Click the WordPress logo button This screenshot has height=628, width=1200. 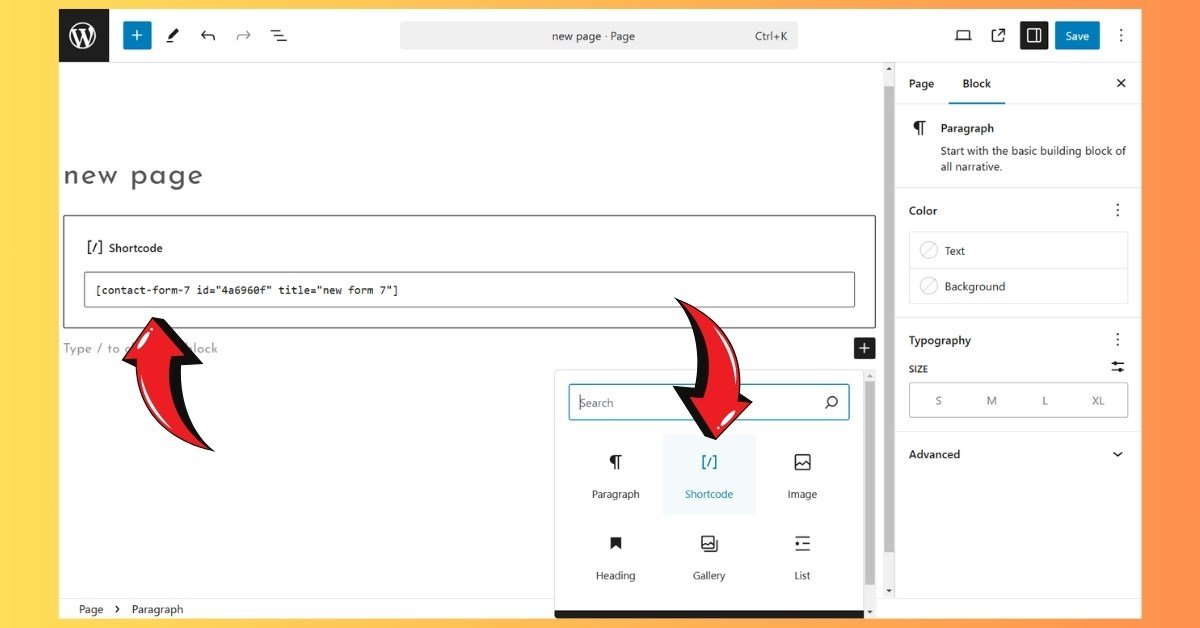84,36
